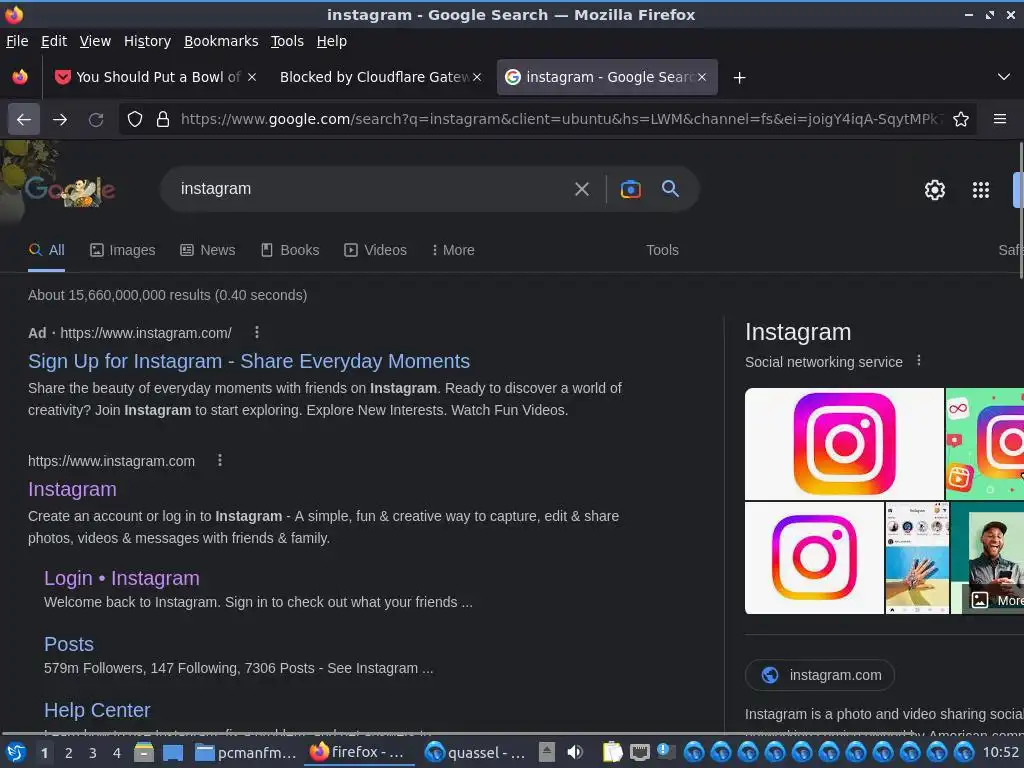Open Firefox View pinned icon

pos(20,77)
